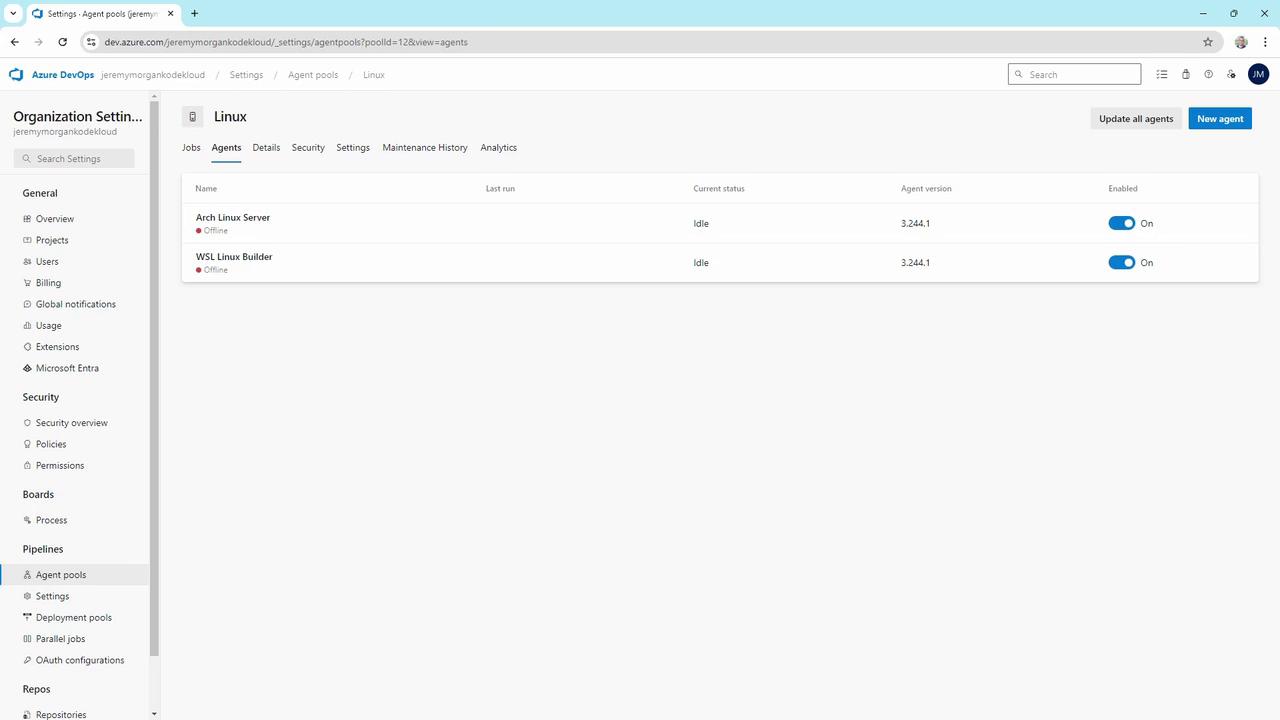Image resolution: width=1280 pixels, height=720 pixels.
Task: Sort by the Name column header
Action: click(x=206, y=189)
